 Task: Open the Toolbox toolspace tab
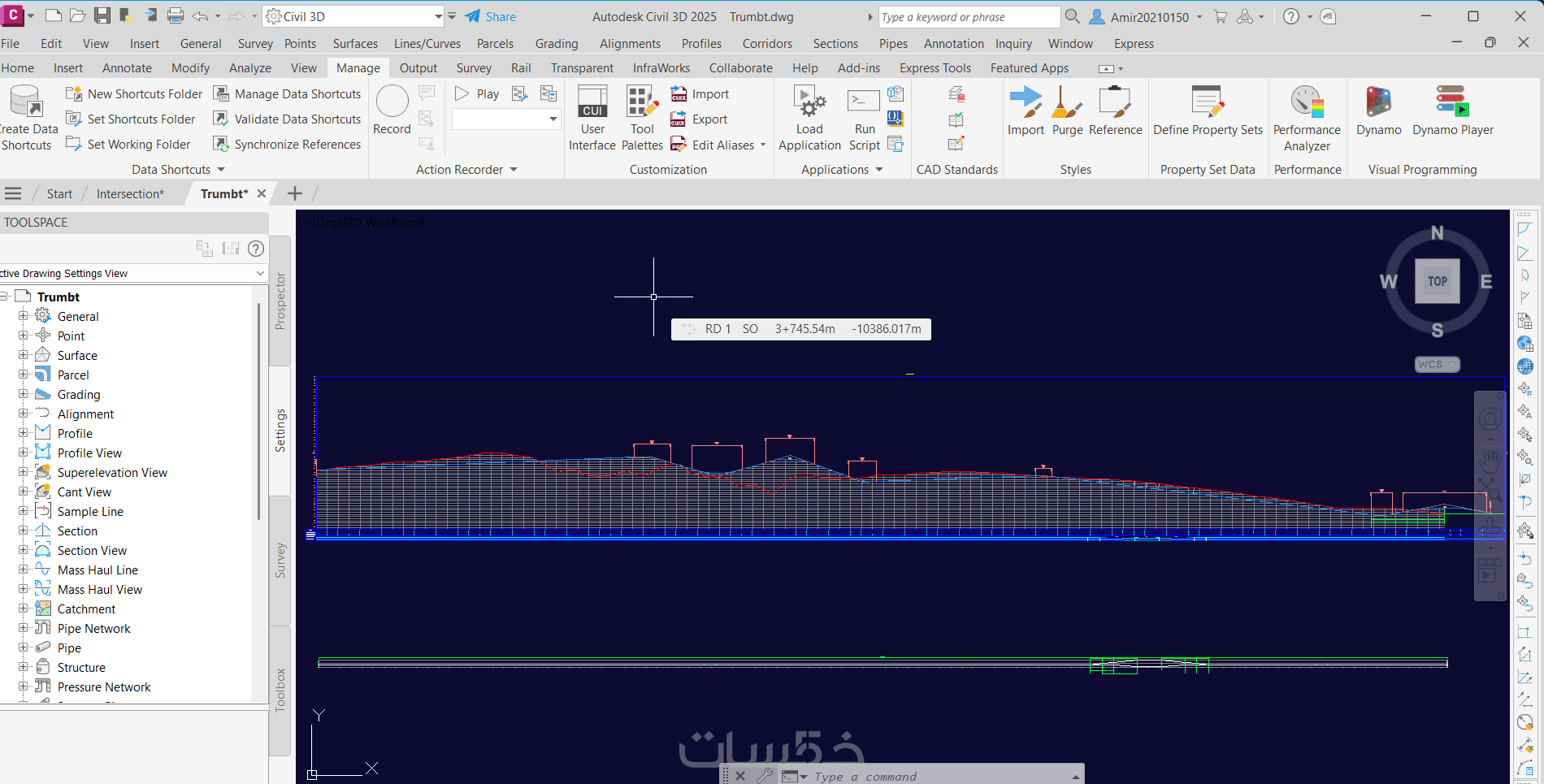280,691
